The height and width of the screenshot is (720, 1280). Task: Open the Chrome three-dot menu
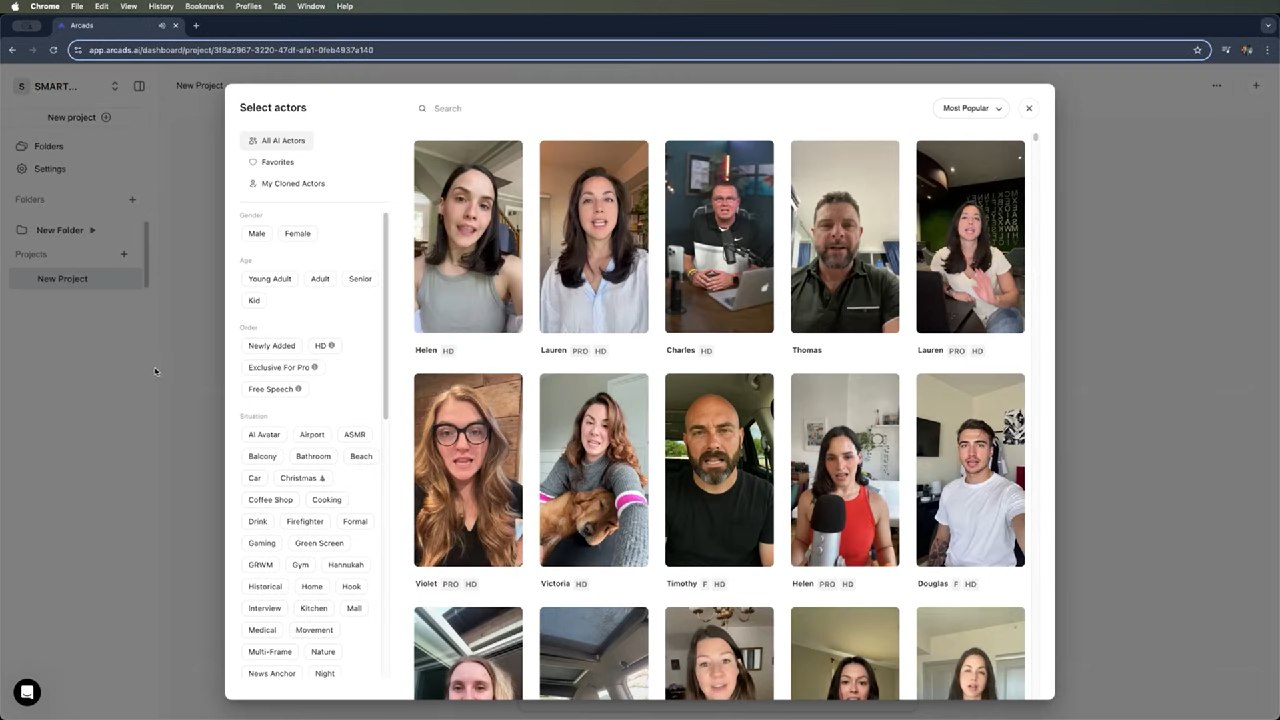coord(1268,50)
